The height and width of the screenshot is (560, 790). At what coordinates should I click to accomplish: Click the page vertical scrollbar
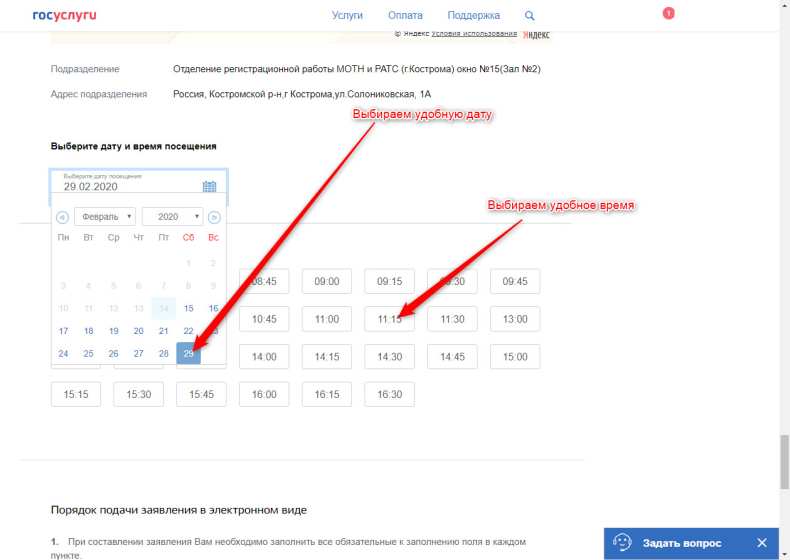tap(784, 460)
